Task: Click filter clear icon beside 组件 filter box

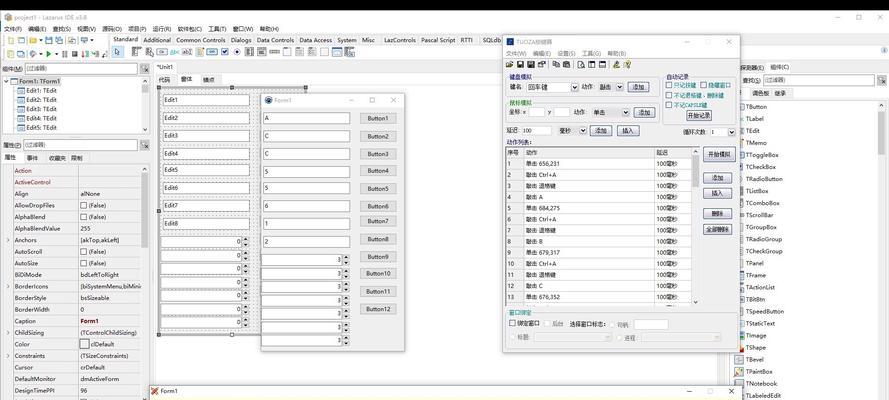Action: pos(145,69)
